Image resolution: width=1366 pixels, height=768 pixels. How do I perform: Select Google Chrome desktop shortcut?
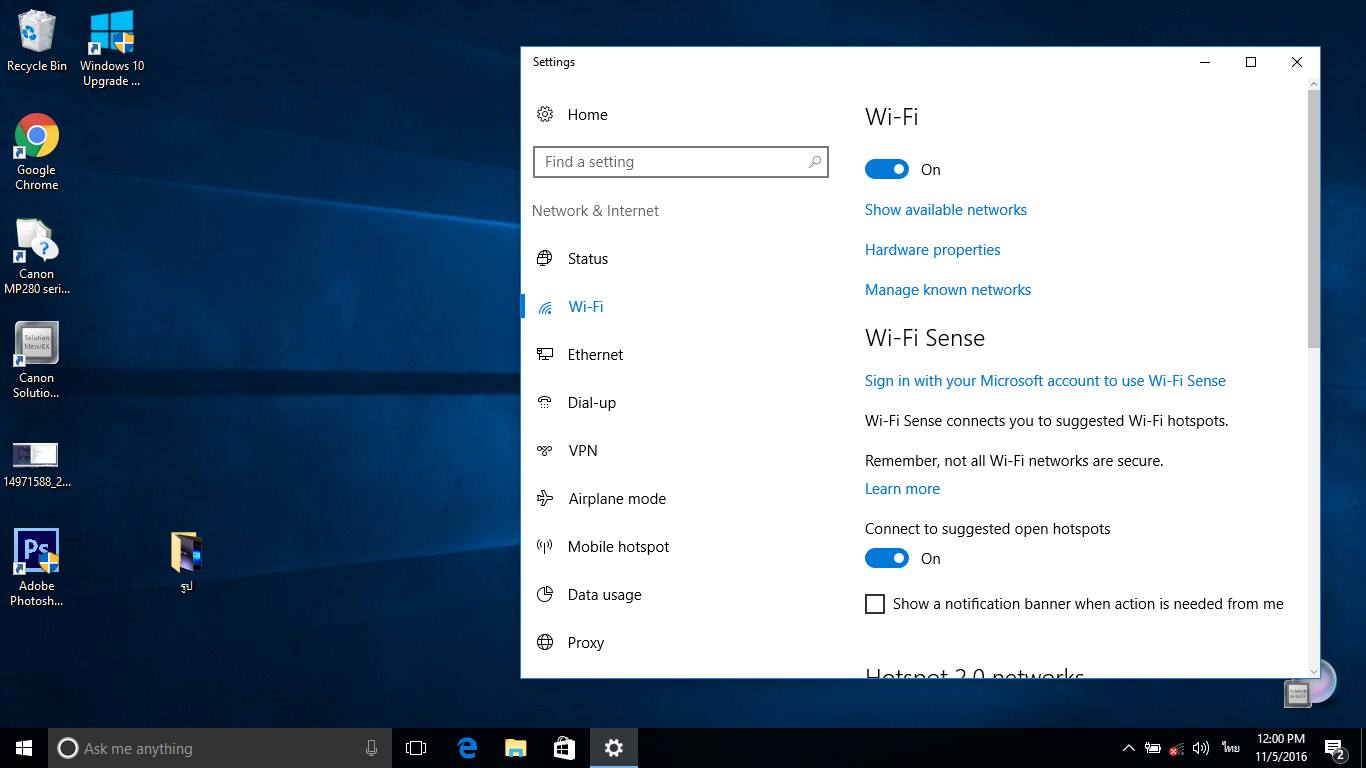pyautogui.click(x=37, y=152)
